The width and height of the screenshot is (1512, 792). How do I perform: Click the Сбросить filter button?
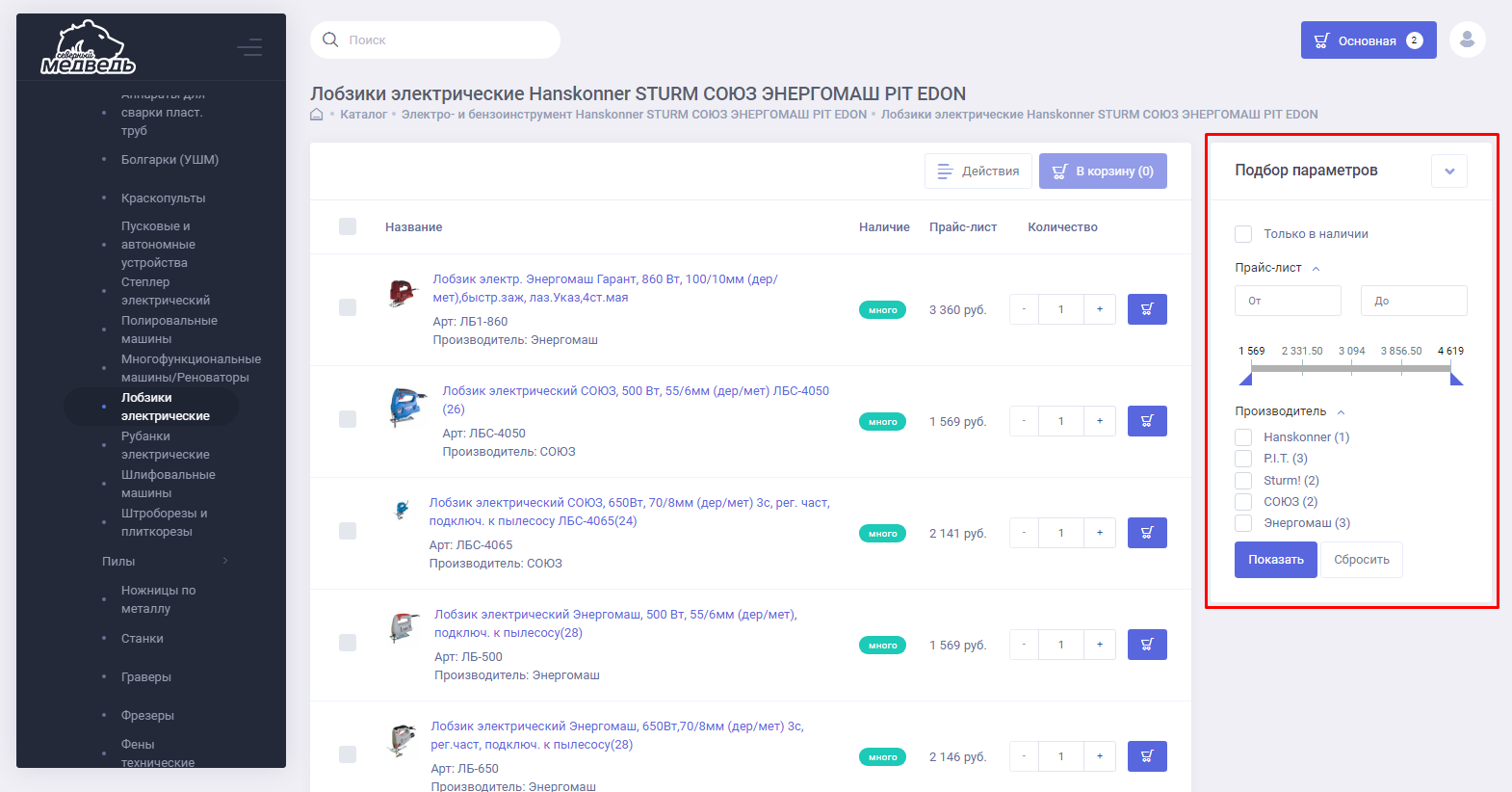1361,560
